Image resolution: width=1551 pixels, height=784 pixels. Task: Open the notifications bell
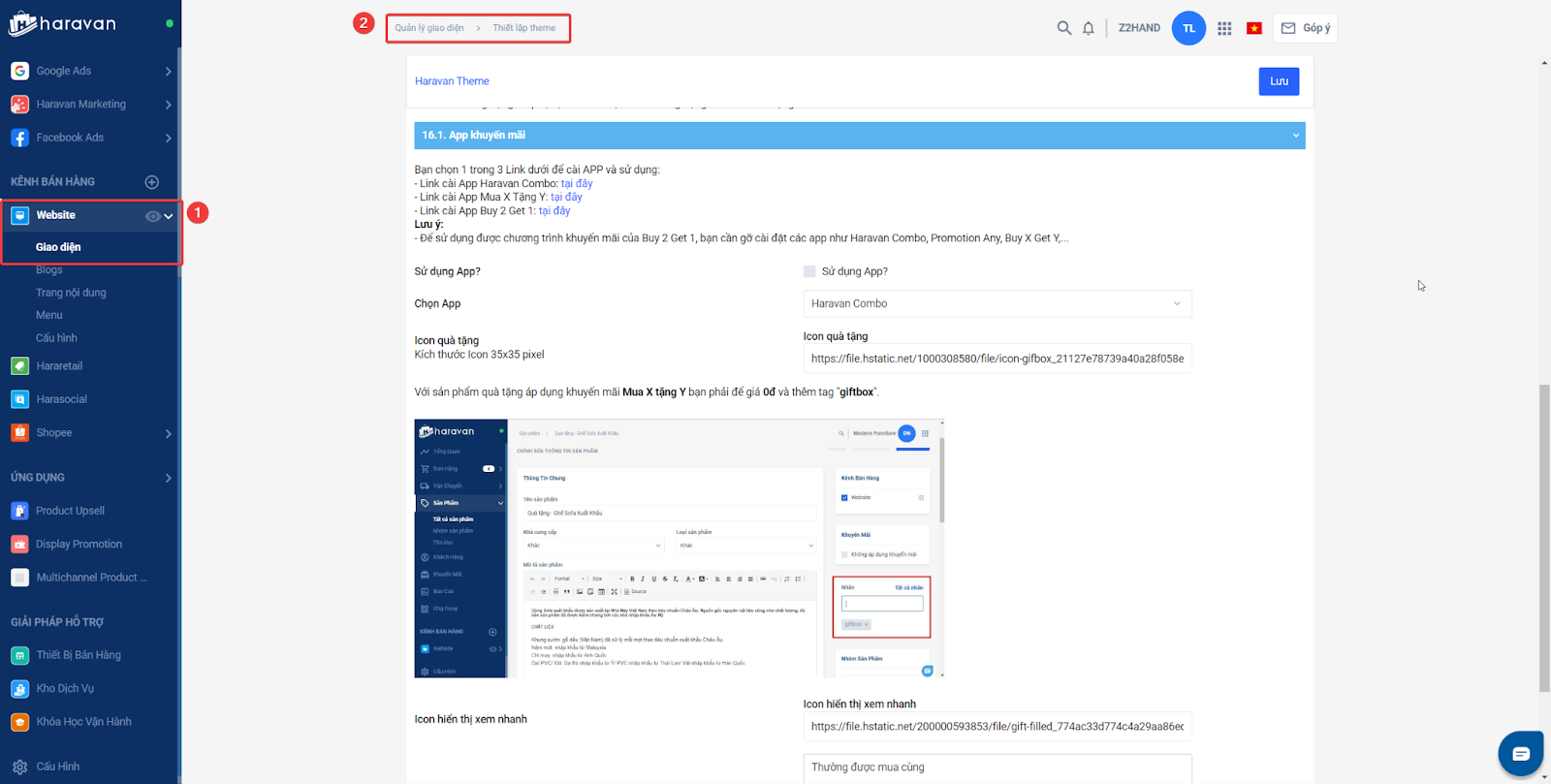click(1089, 28)
